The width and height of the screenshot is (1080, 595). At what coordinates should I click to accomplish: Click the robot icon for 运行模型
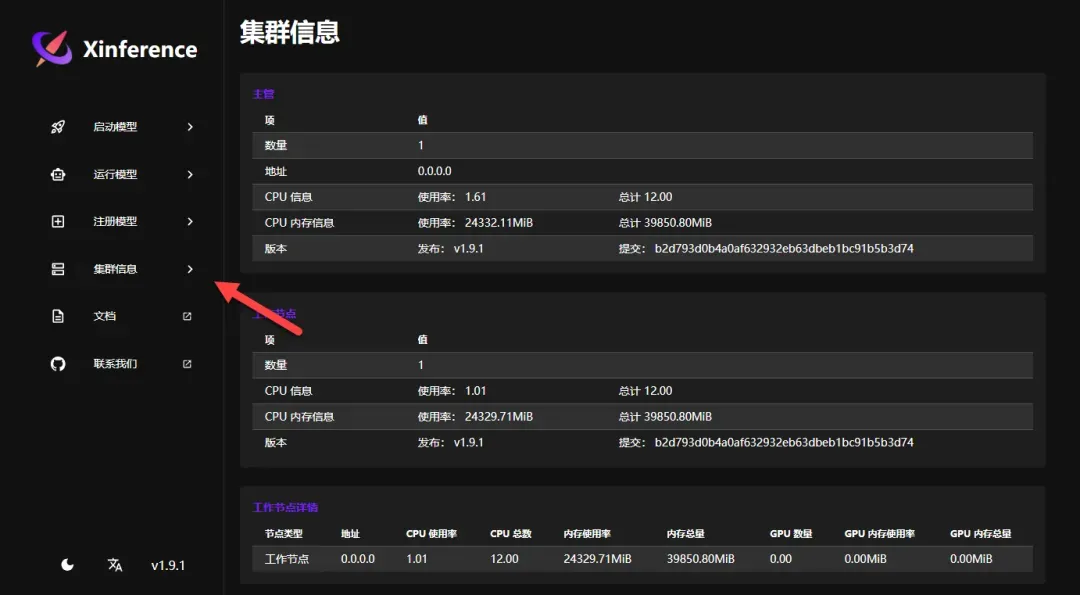(58, 174)
